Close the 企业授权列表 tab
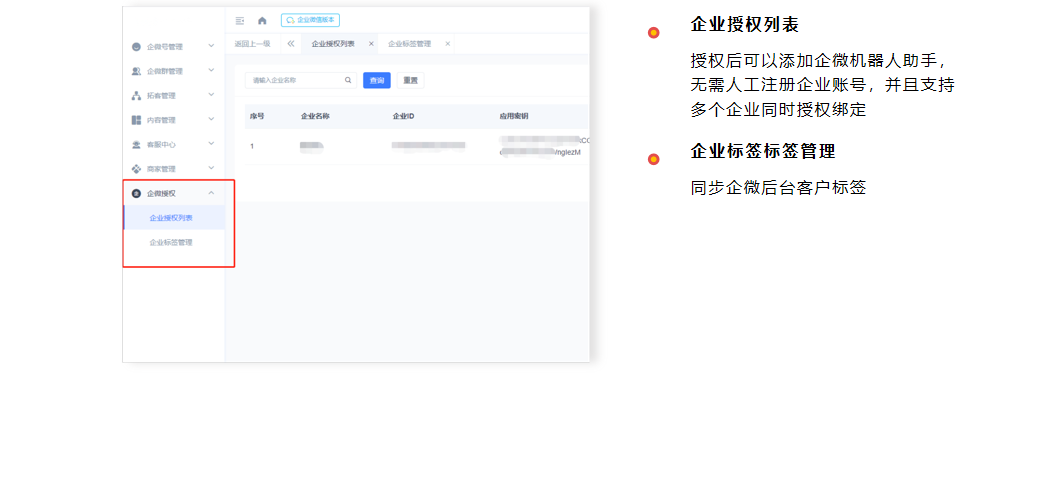The width and height of the screenshot is (1058, 483). point(371,44)
